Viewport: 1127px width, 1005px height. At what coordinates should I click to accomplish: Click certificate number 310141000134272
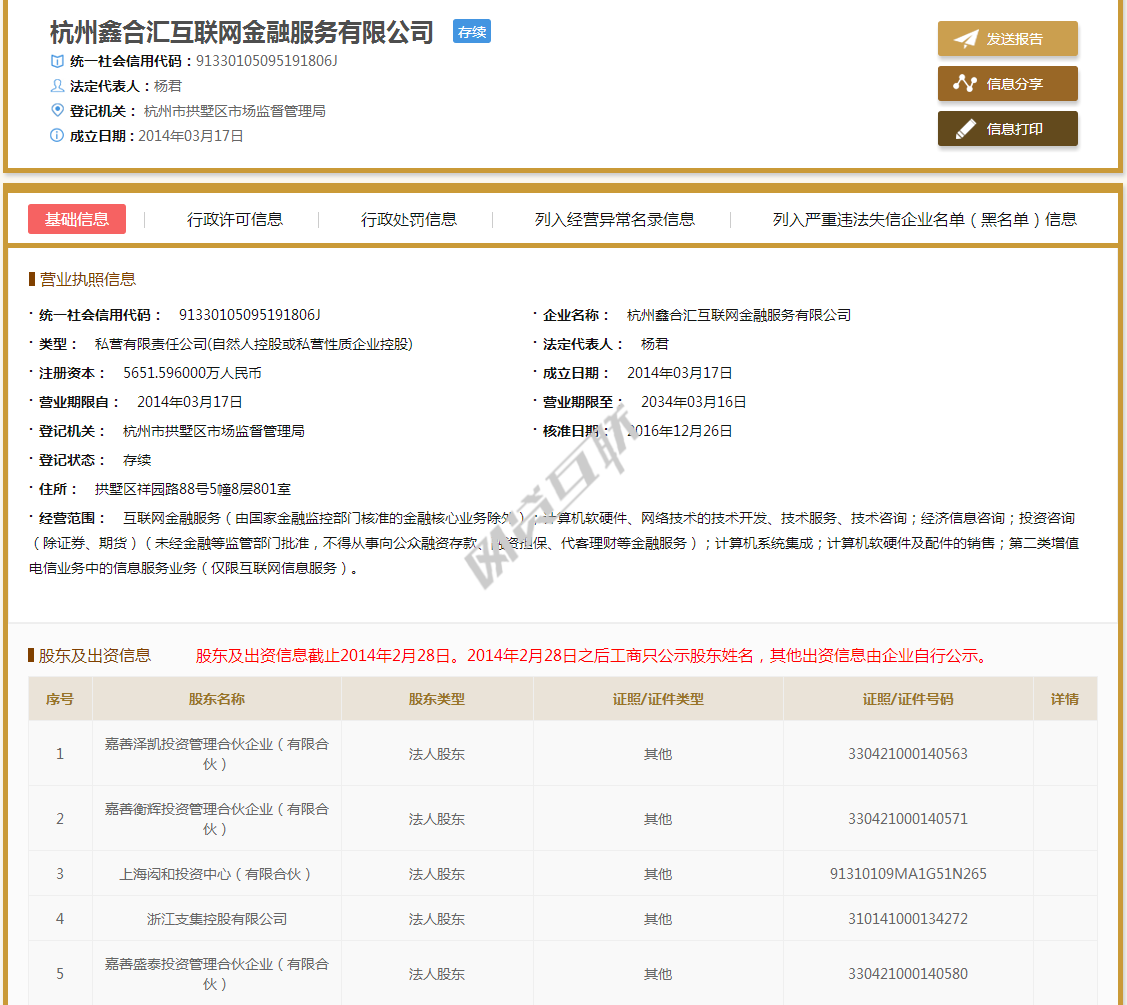908,919
